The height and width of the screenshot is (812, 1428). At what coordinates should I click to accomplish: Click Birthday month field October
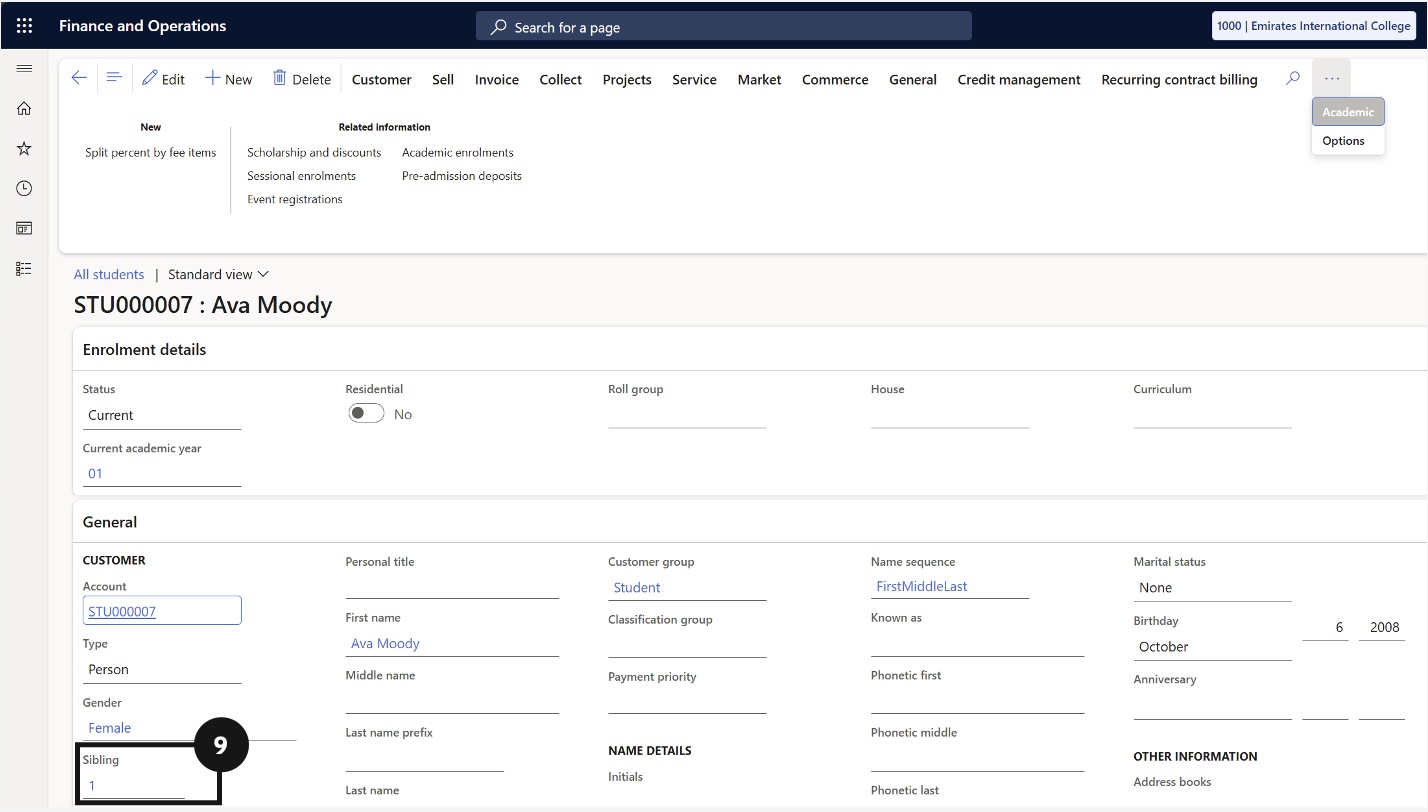tap(1213, 647)
